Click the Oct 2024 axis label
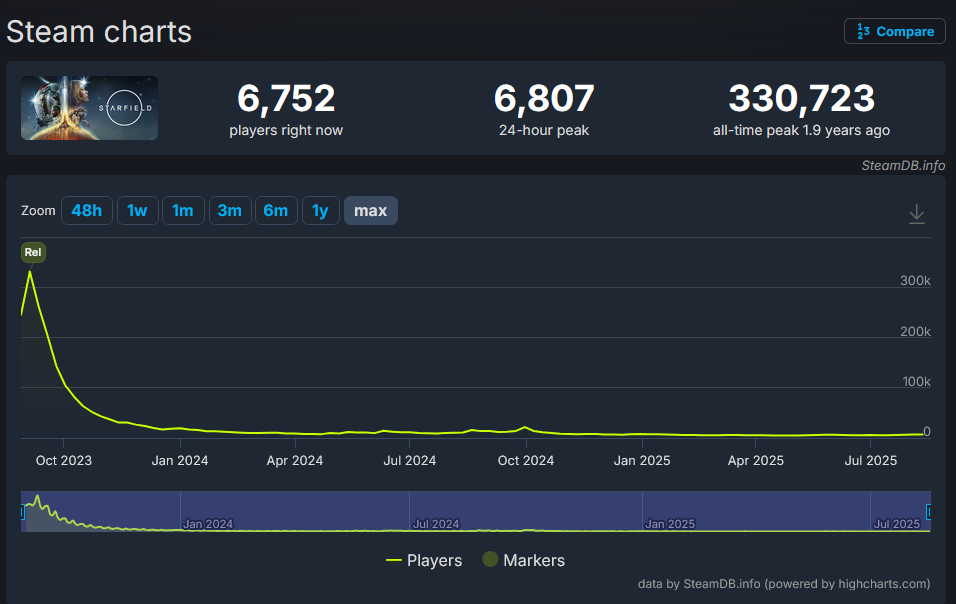The height and width of the screenshot is (604, 956). (526, 461)
